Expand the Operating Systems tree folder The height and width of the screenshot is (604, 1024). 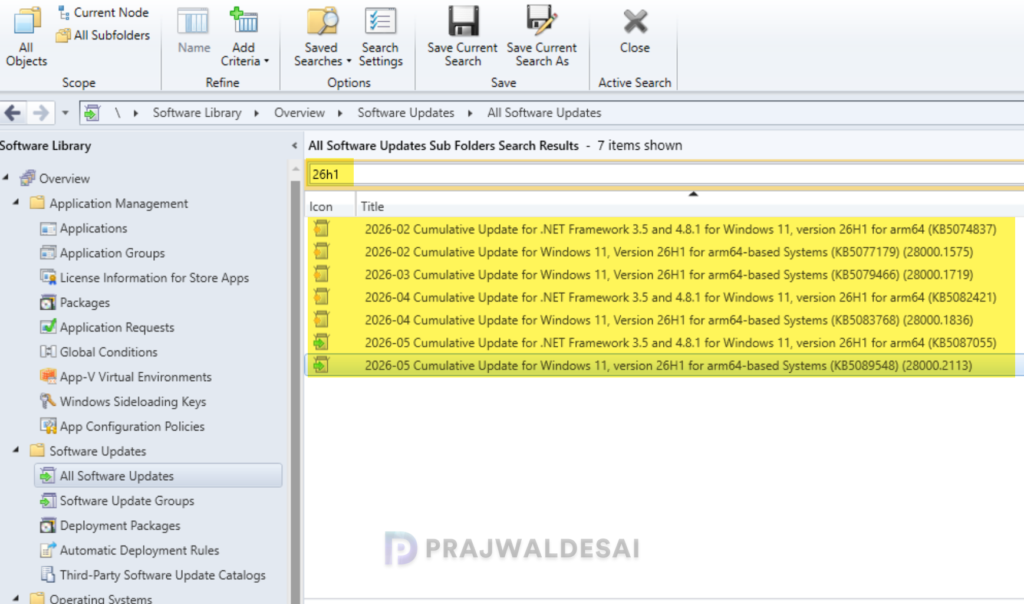coord(16,597)
